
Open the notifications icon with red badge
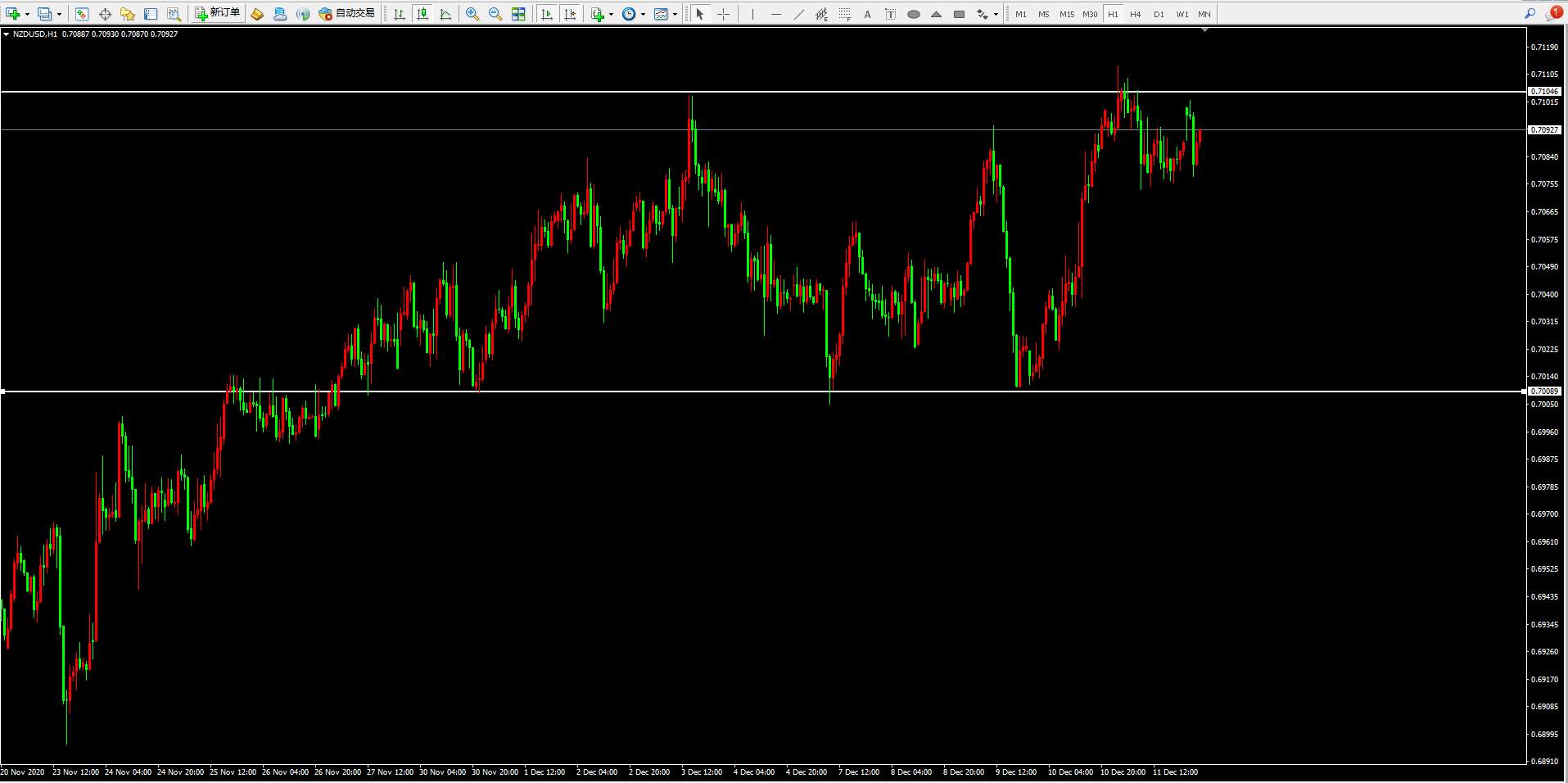(1553, 13)
